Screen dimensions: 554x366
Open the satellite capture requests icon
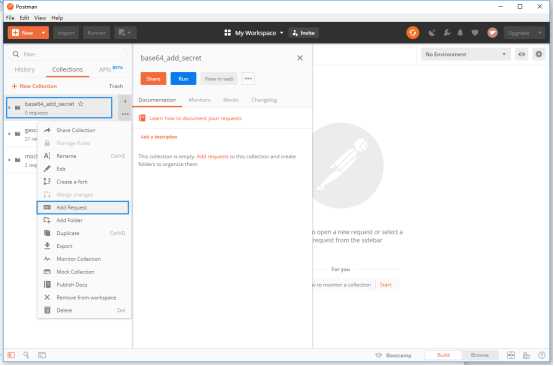432,33
